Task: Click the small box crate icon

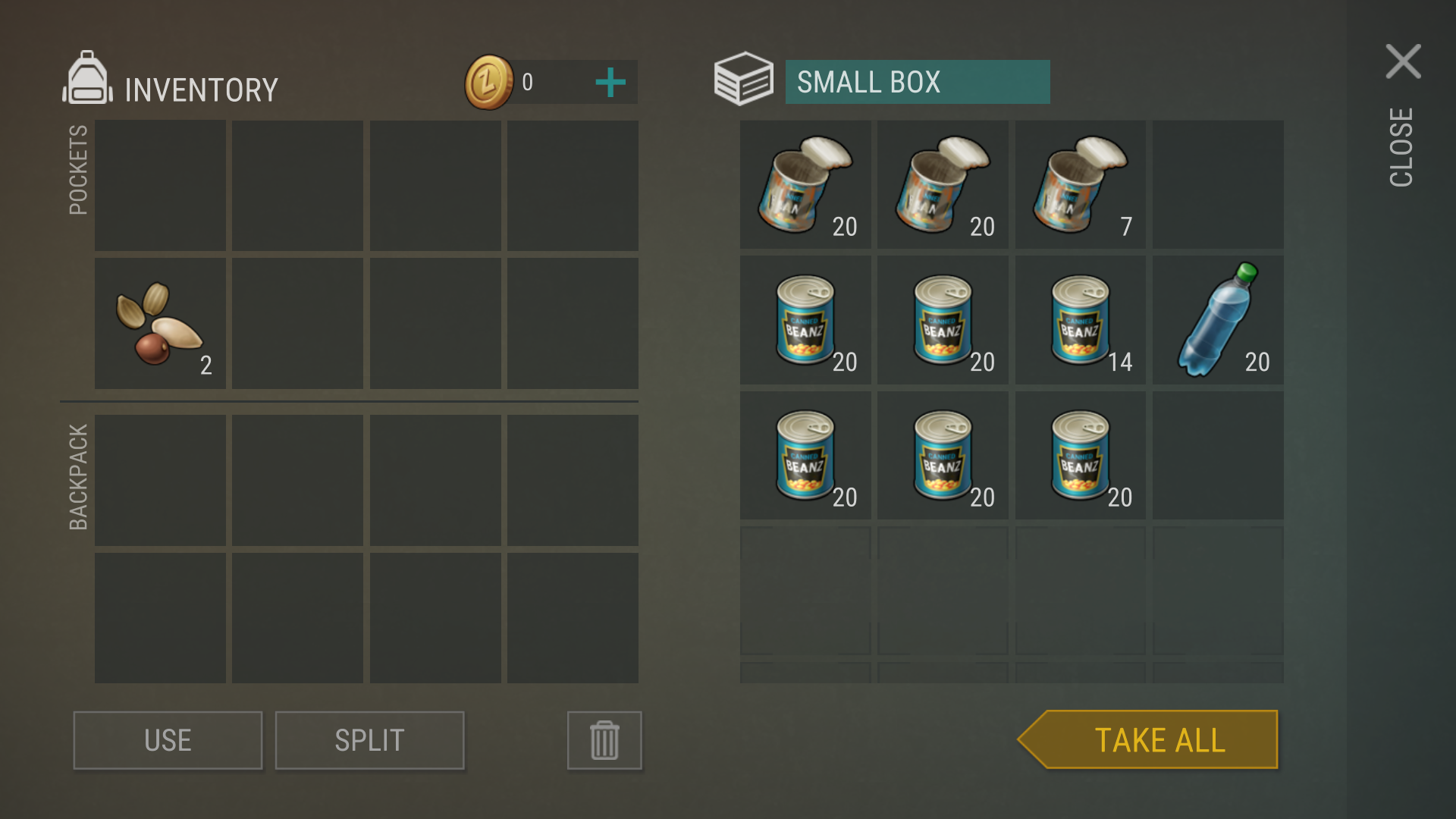Action: [x=743, y=79]
